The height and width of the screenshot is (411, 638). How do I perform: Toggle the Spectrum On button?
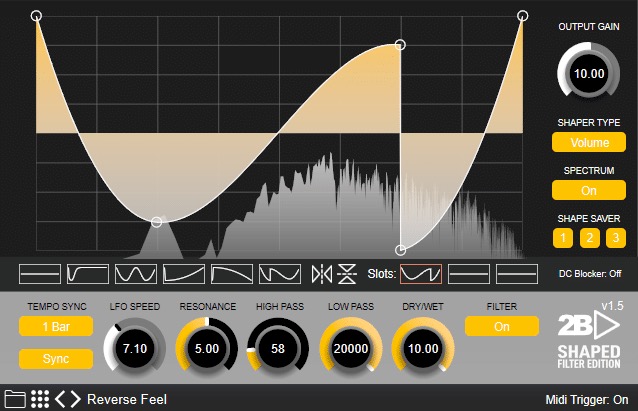589,190
